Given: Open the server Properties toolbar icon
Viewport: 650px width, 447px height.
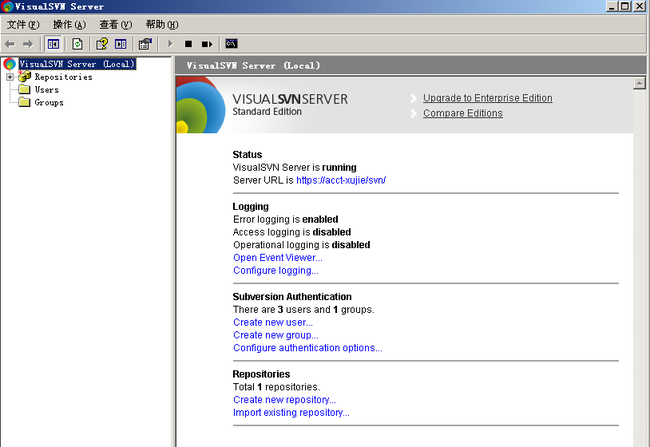Looking at the screenshot, I should coord(145,44).
